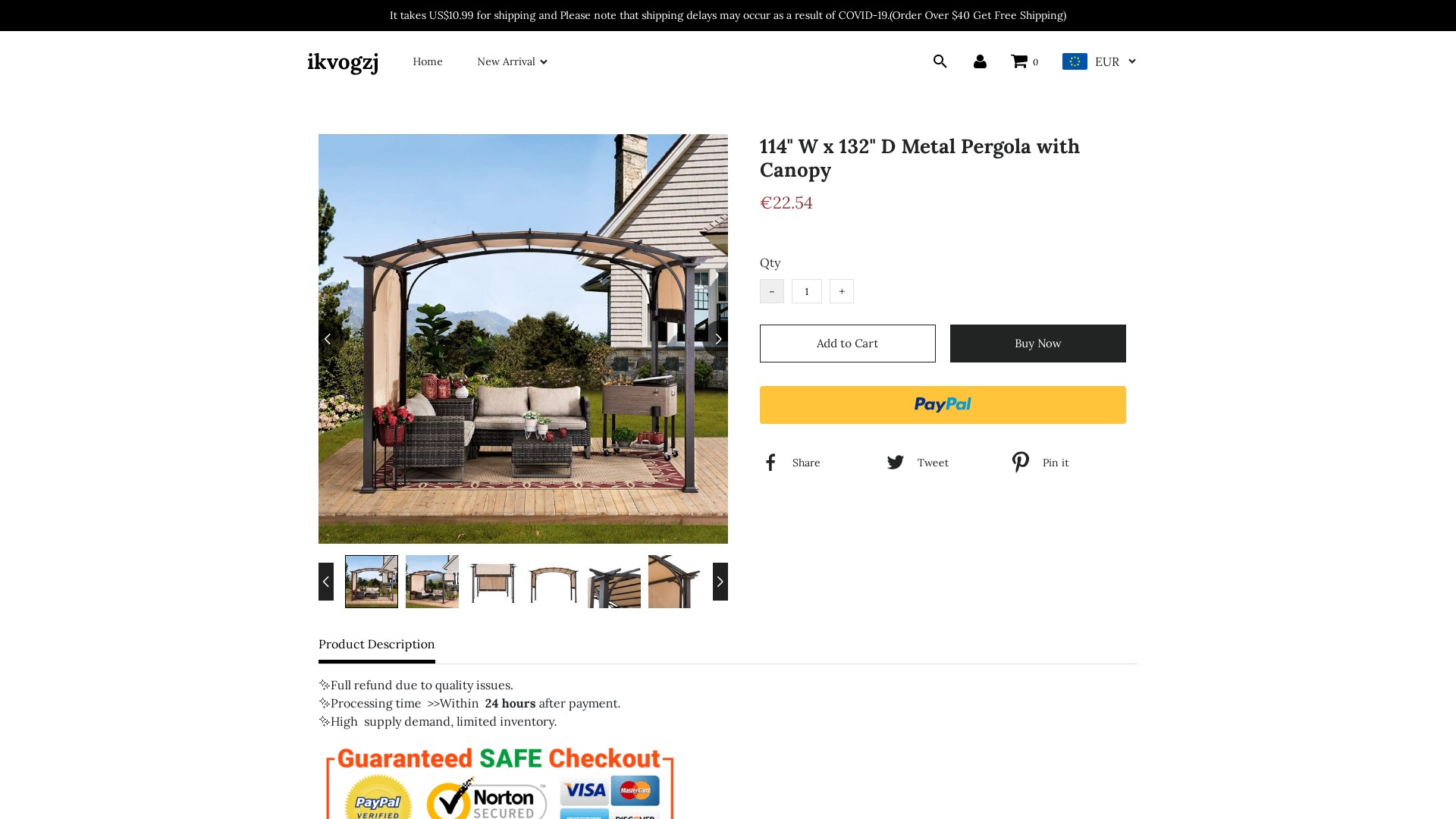Check out with the PayPal button
The image size is (1456, 819).
click(x=943, y=405)
